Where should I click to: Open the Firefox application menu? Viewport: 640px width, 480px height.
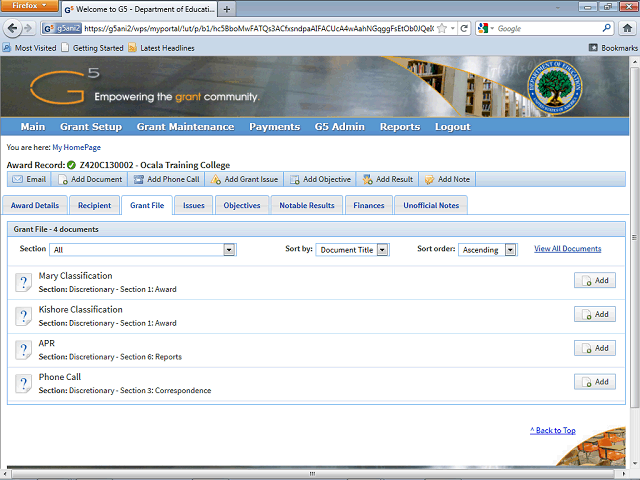click(29, 6)
